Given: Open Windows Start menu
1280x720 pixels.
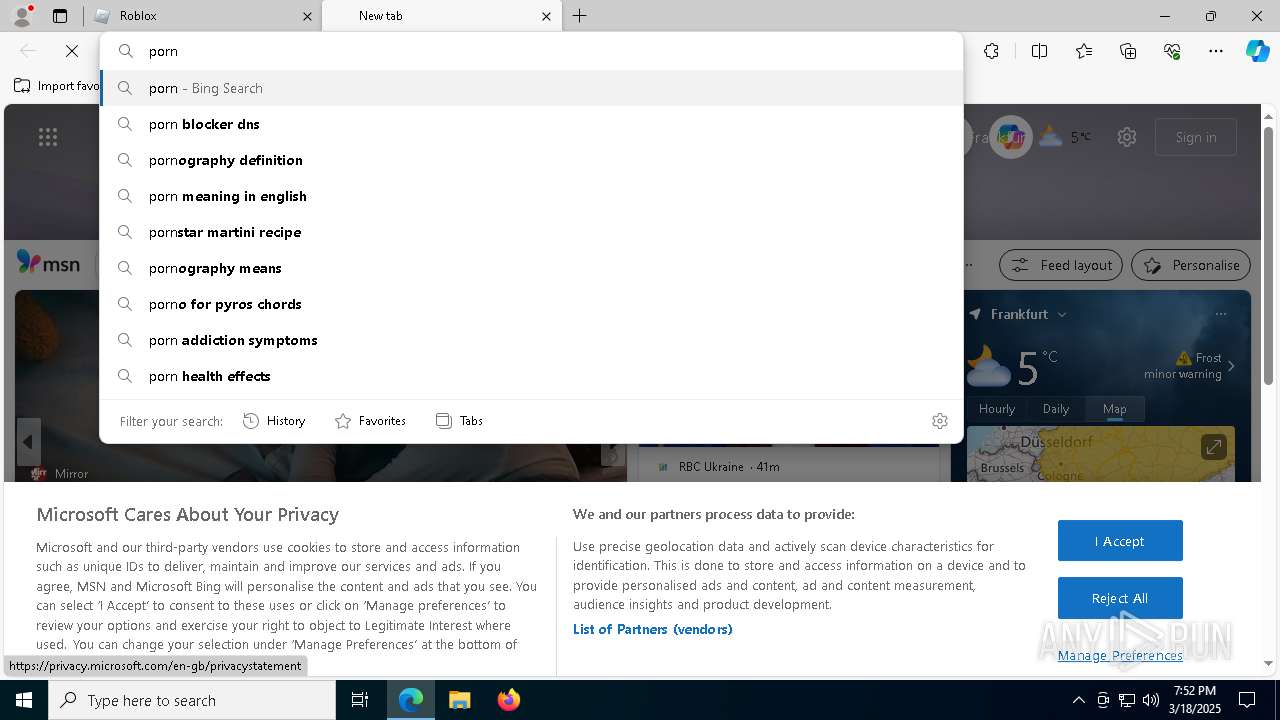Looking at the screenshot, I should [x=24, y=700].
